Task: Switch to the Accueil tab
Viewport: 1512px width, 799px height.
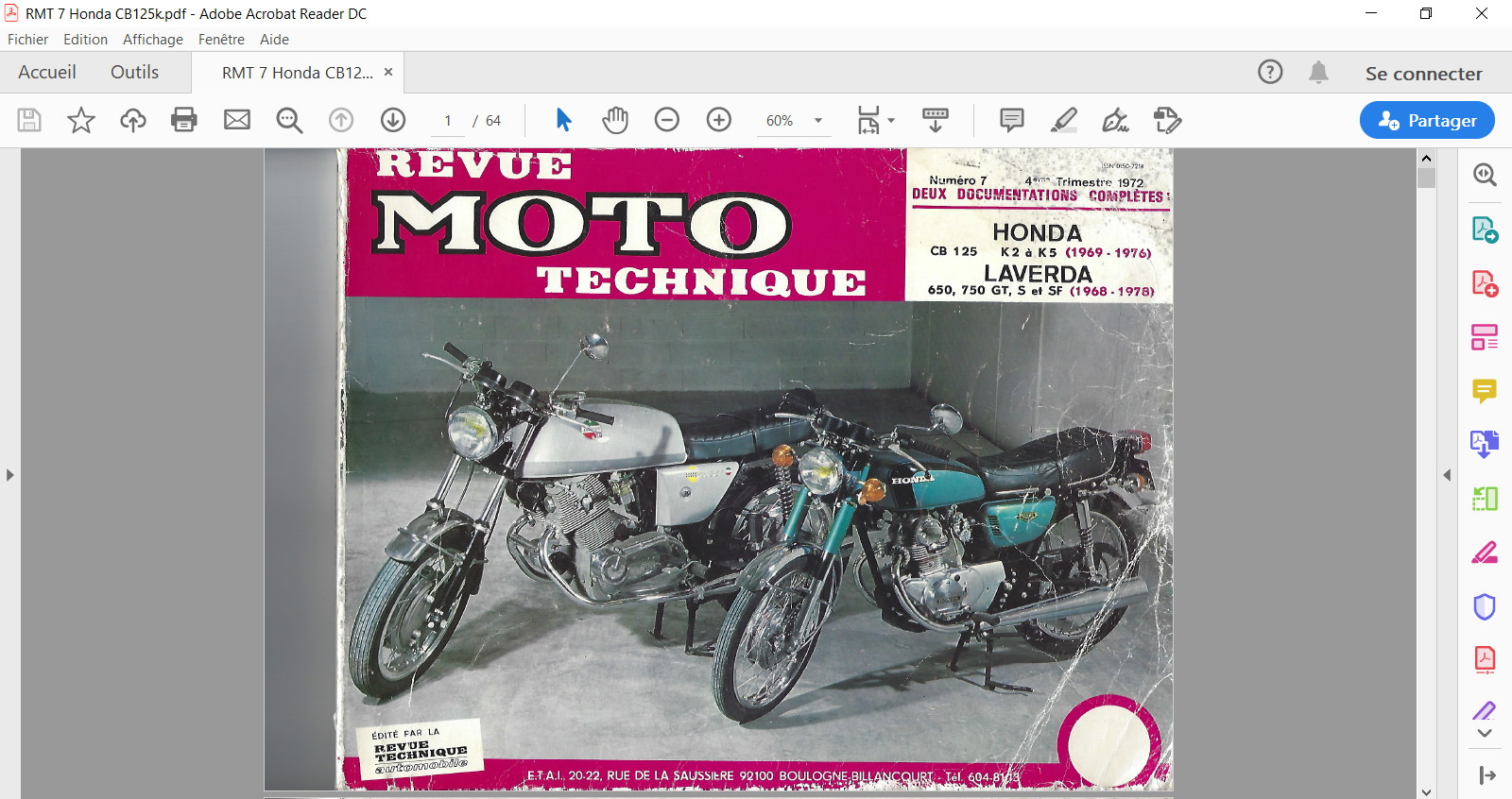Action: 47,73
